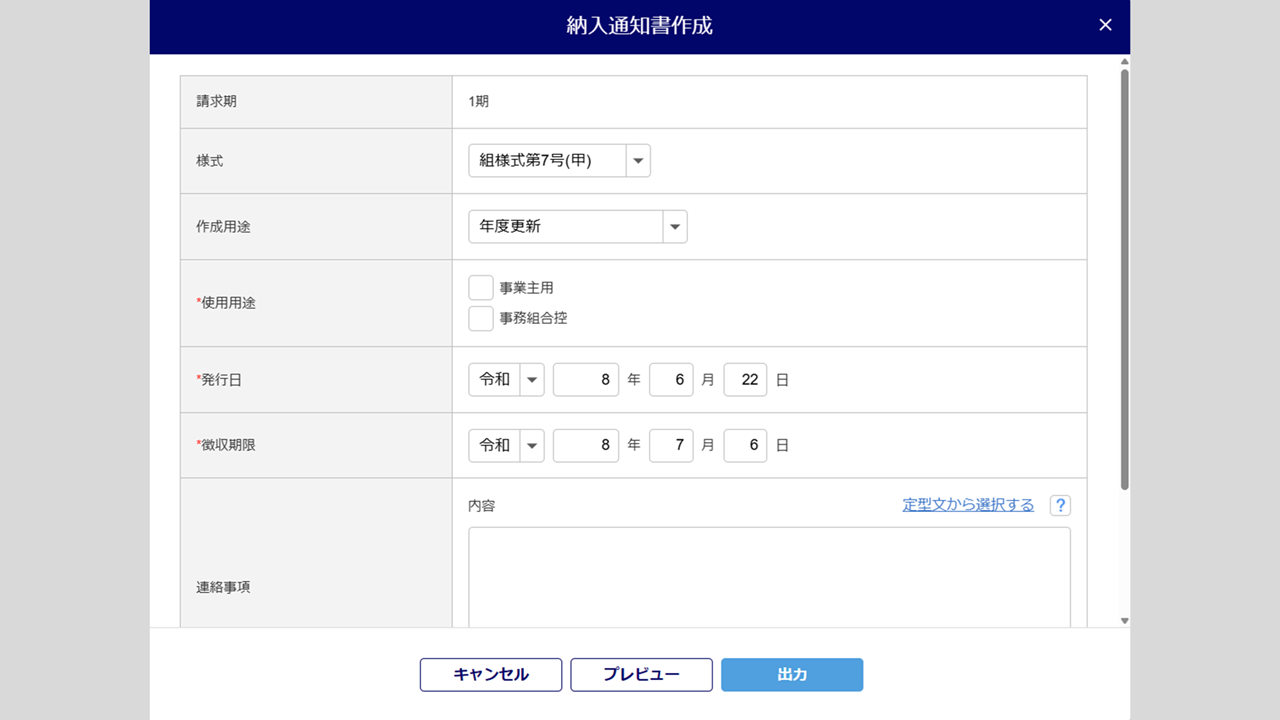This screenshot has height=720, width=1280.
Task: Check the 事務組合控 checkbox
Action: [x=481, y=318]
